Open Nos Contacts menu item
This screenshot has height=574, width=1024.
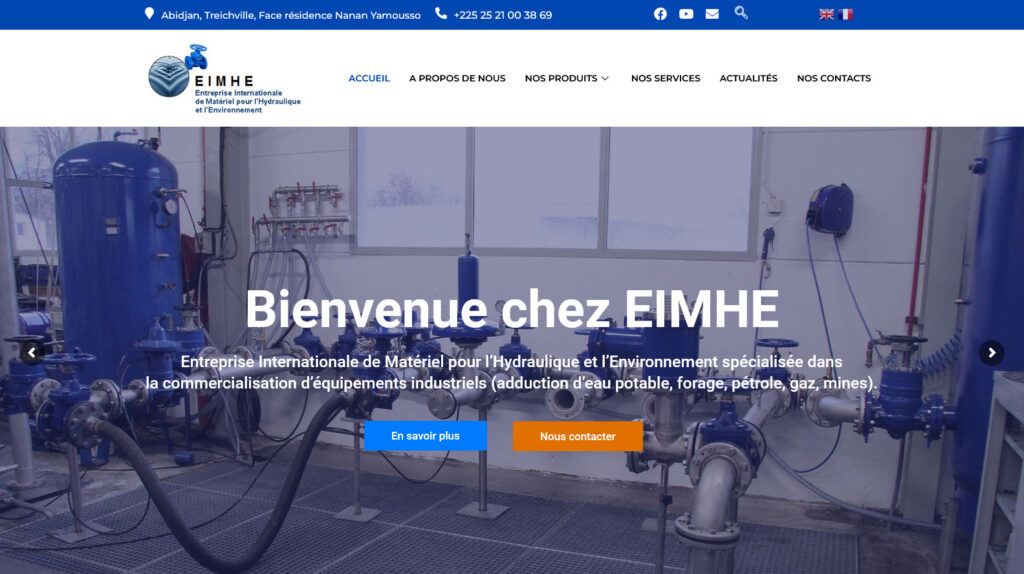pyautogui.click(x=834, y=78)
